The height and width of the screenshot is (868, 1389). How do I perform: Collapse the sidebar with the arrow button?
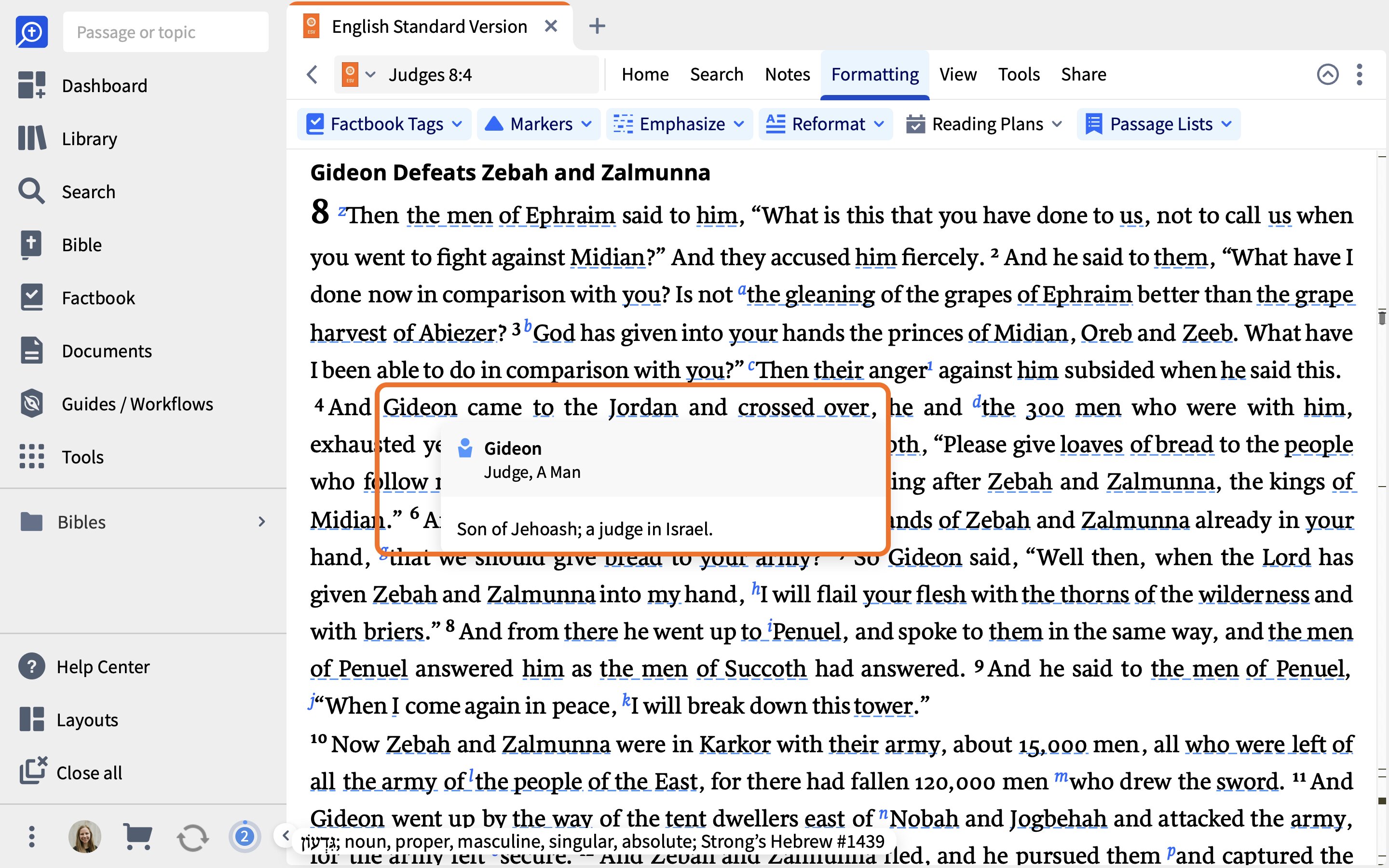coord(285,836)
